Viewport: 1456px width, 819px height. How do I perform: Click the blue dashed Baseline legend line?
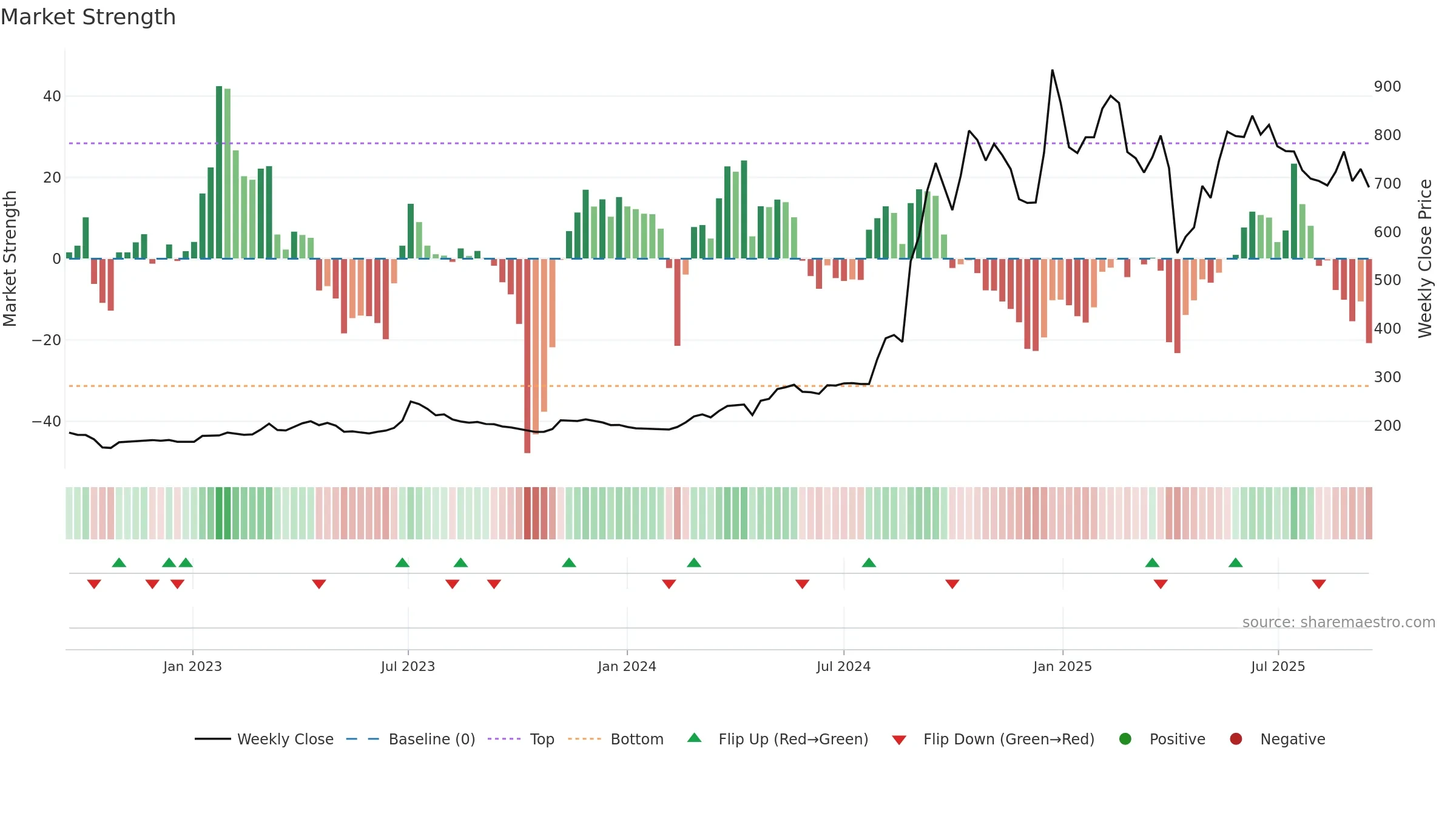coord(363,739)
